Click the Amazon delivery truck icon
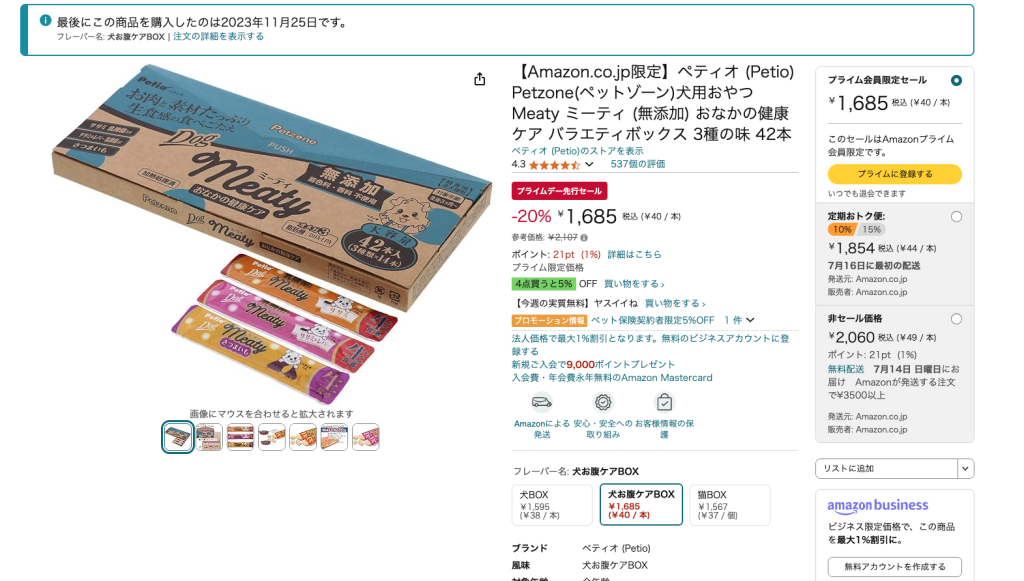The image size is (1024, 581). (541, 402)
